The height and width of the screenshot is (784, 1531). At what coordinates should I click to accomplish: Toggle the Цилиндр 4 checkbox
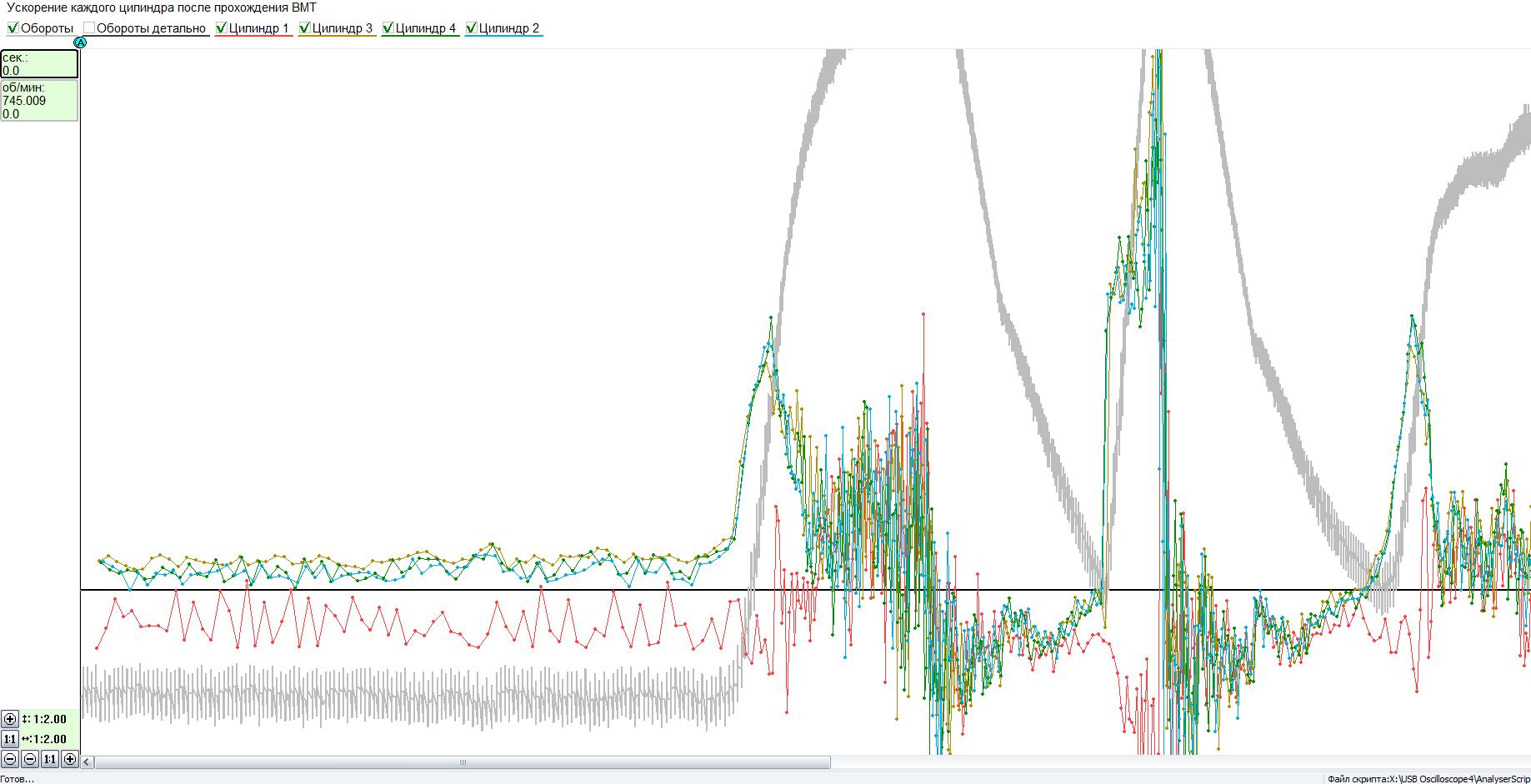[388, 28]
